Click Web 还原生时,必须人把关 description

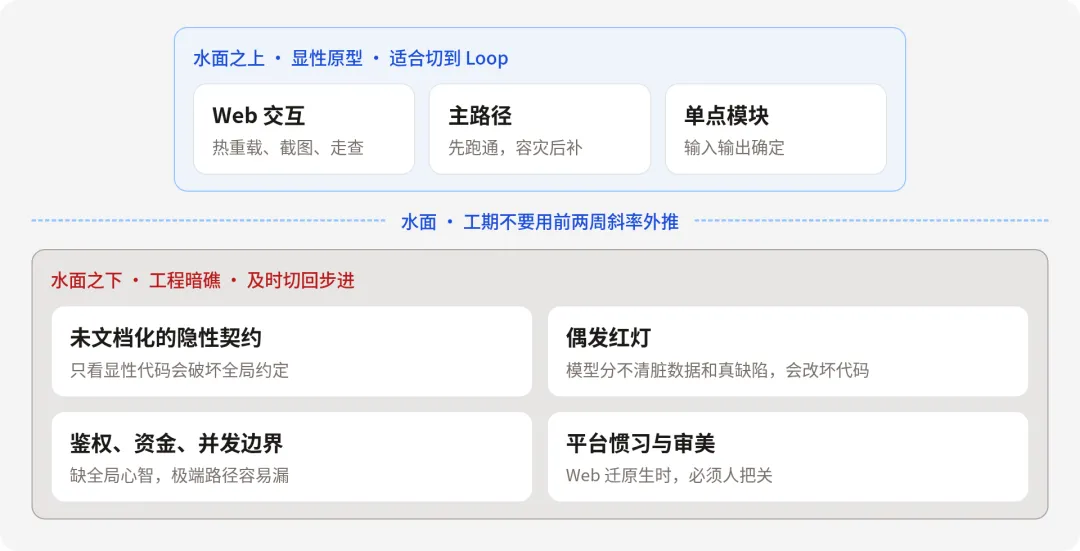(669, 475)
